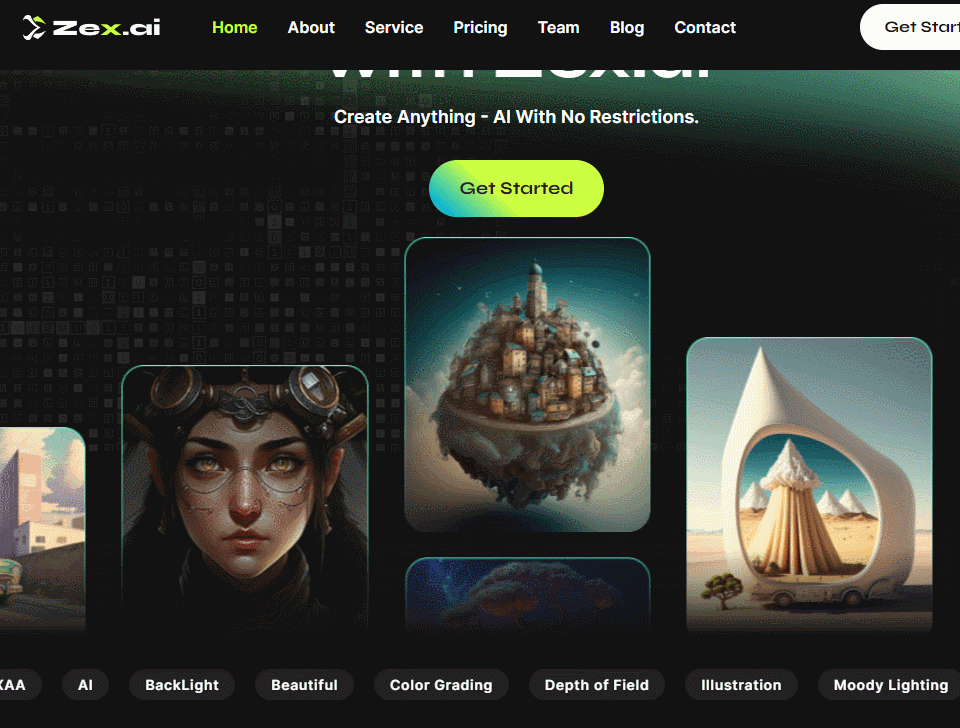
Task: Select the AI tag pill
Action: 85,685
